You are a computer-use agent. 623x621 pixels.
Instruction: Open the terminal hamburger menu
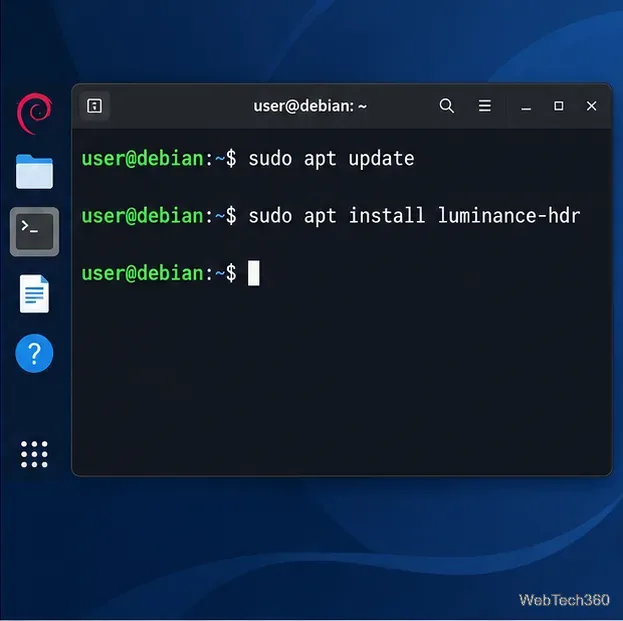[485, 106]
